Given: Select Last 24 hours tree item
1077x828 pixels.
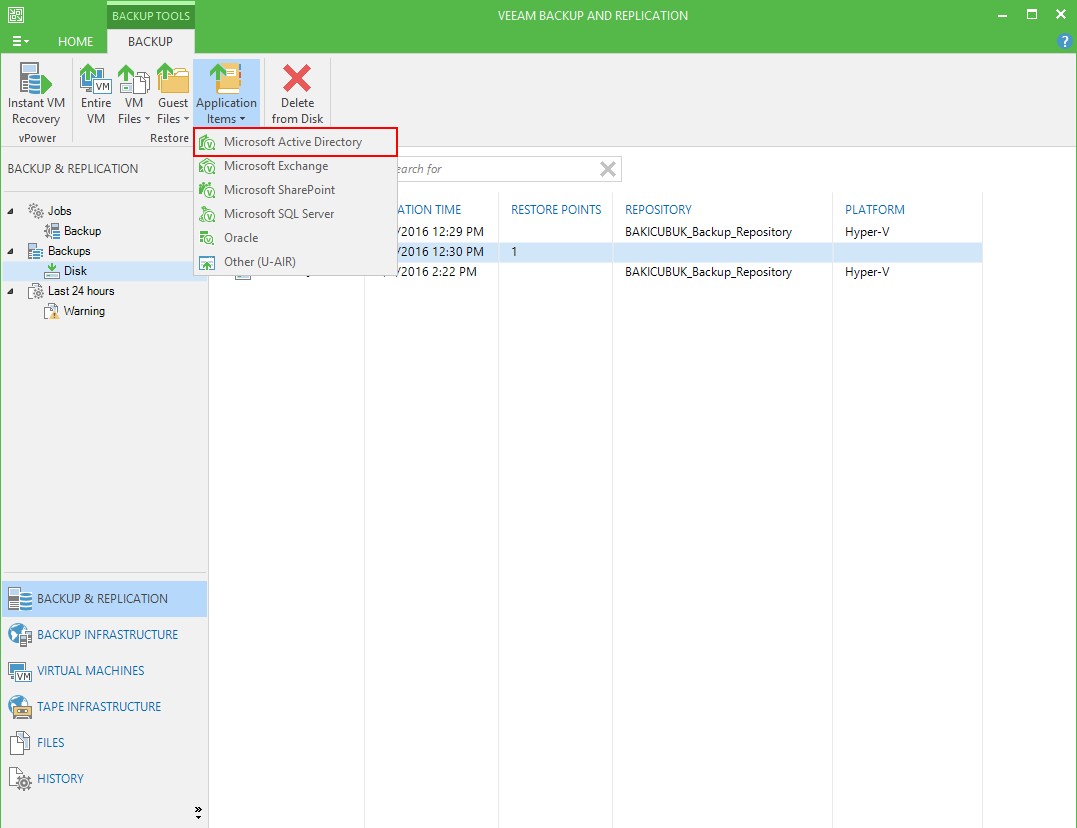Looking at the screenshot, I should point(81,291).
